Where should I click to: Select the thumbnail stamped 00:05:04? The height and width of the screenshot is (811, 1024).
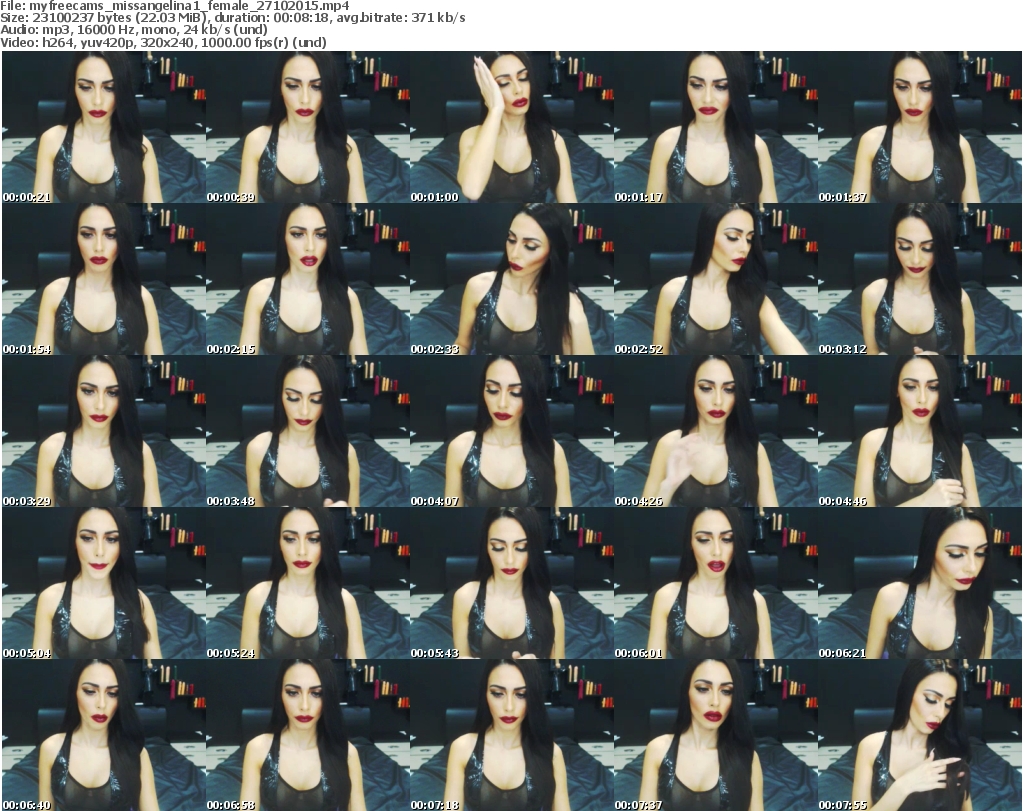pos(104,583)
